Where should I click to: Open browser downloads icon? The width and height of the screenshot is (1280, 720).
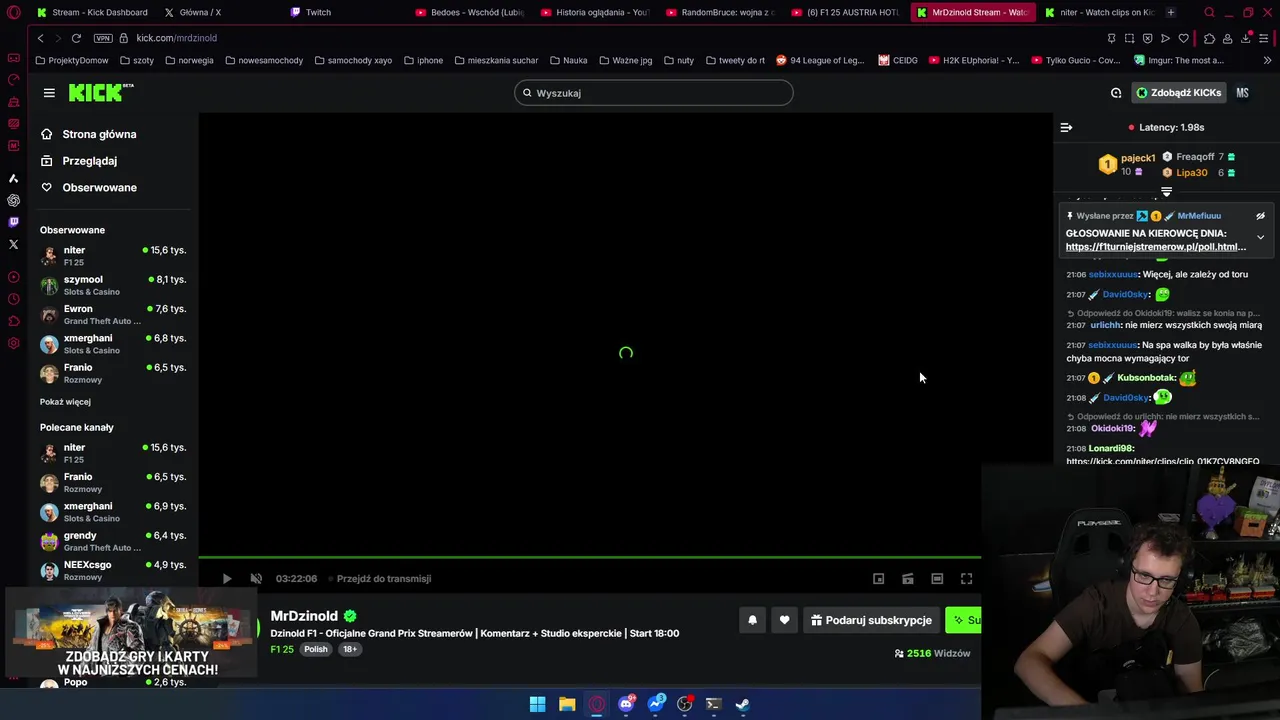click(1245, 38)
